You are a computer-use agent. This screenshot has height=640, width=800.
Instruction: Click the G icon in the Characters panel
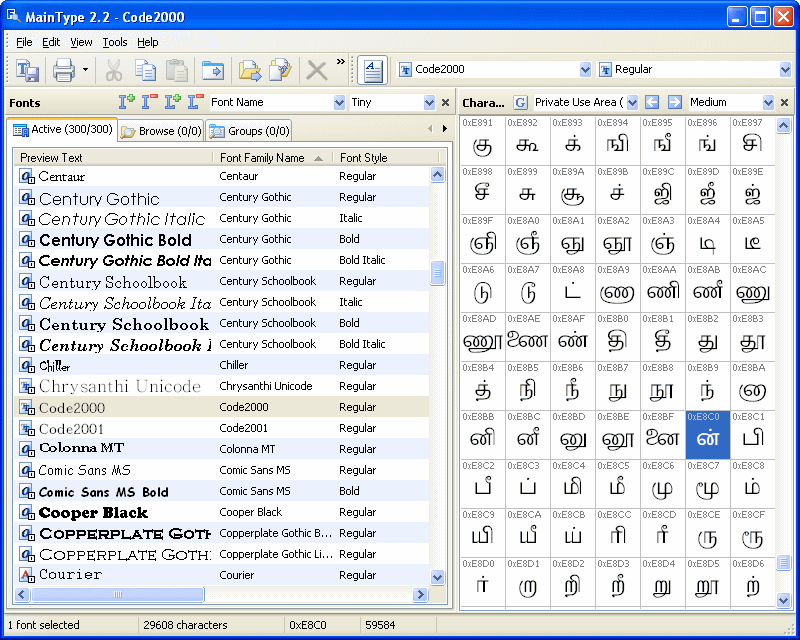click(x=520, y=103)
